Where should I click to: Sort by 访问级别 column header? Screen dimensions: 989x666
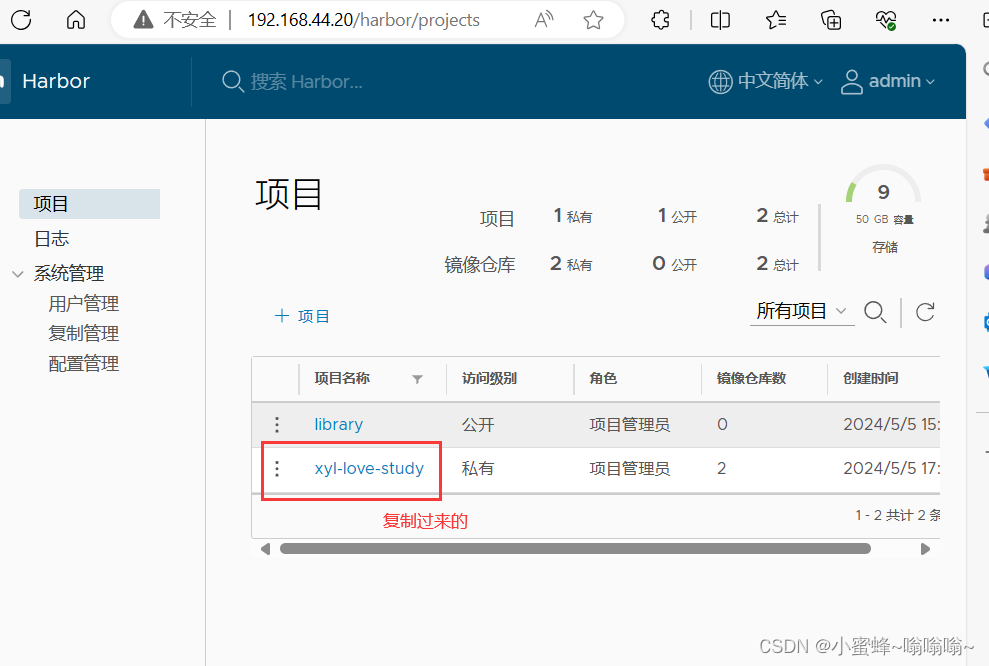[x=489, y=378]
